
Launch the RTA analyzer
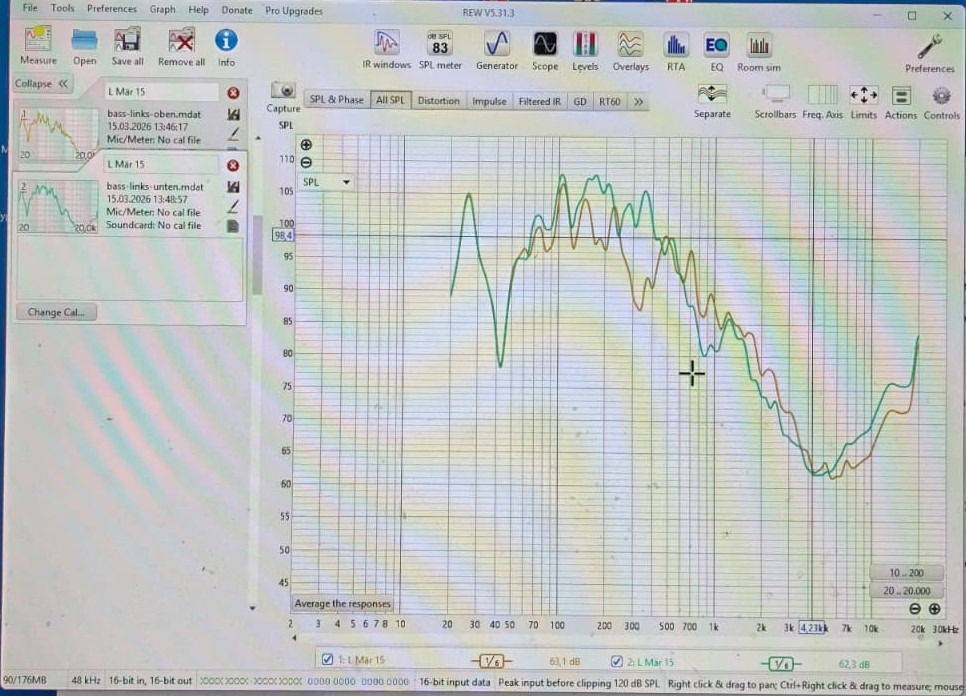click(x=676, y=52)
